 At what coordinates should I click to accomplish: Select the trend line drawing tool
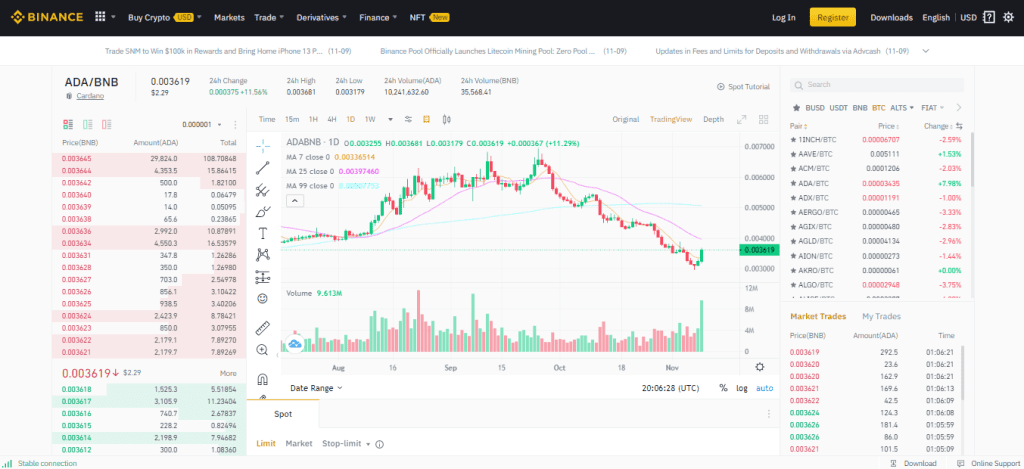pos(263,168)
